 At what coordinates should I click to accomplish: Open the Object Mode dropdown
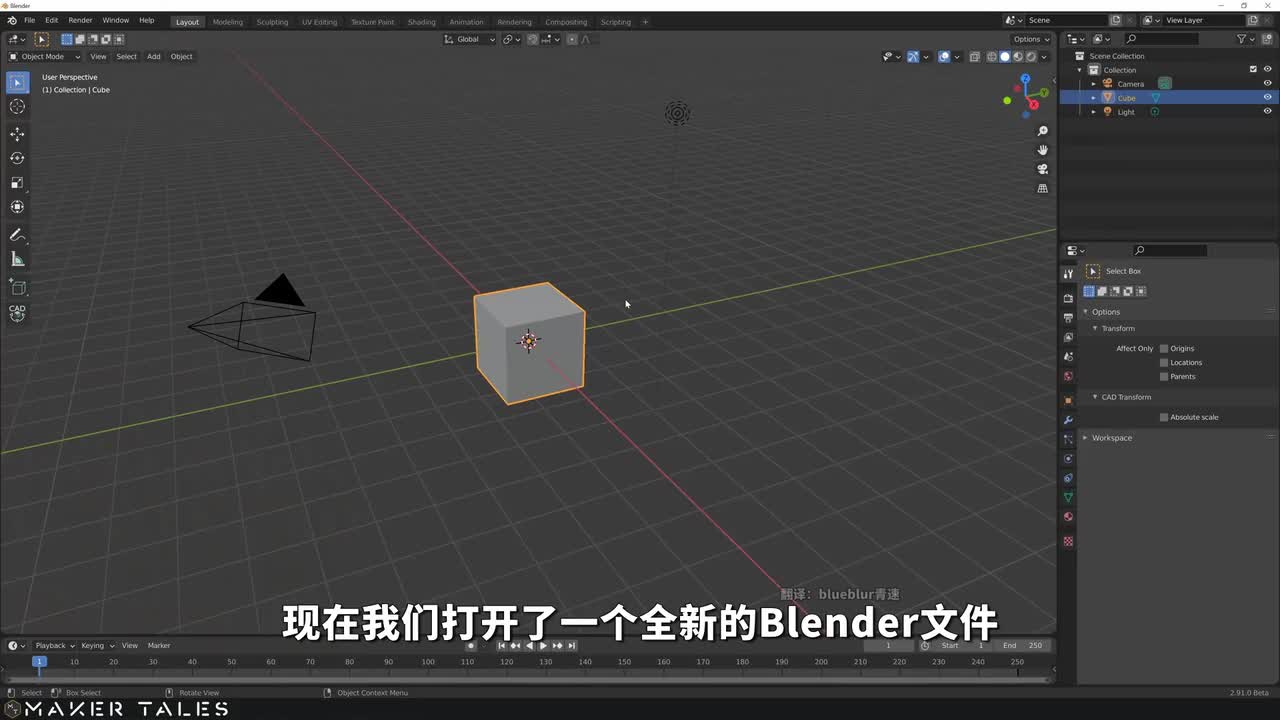tap(44, 56)
